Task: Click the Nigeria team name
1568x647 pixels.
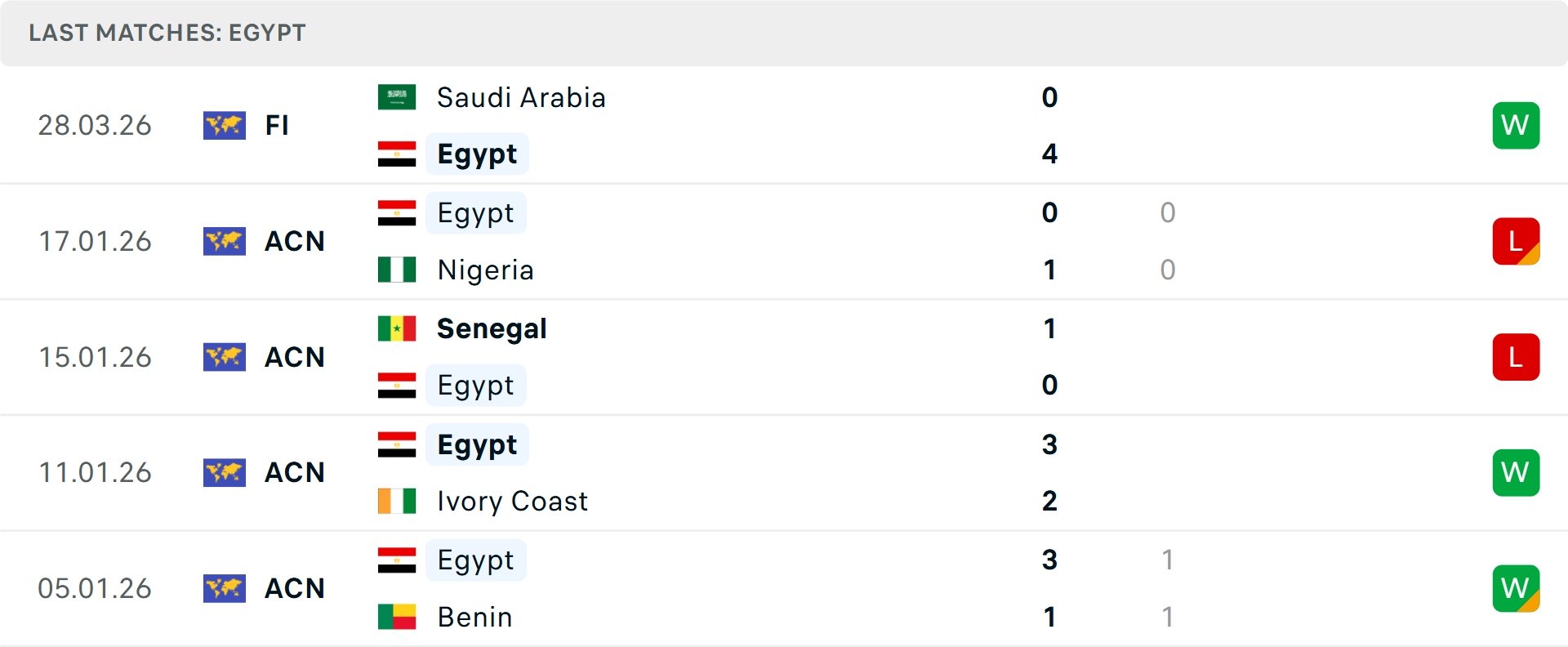Action: coord(485,270)
